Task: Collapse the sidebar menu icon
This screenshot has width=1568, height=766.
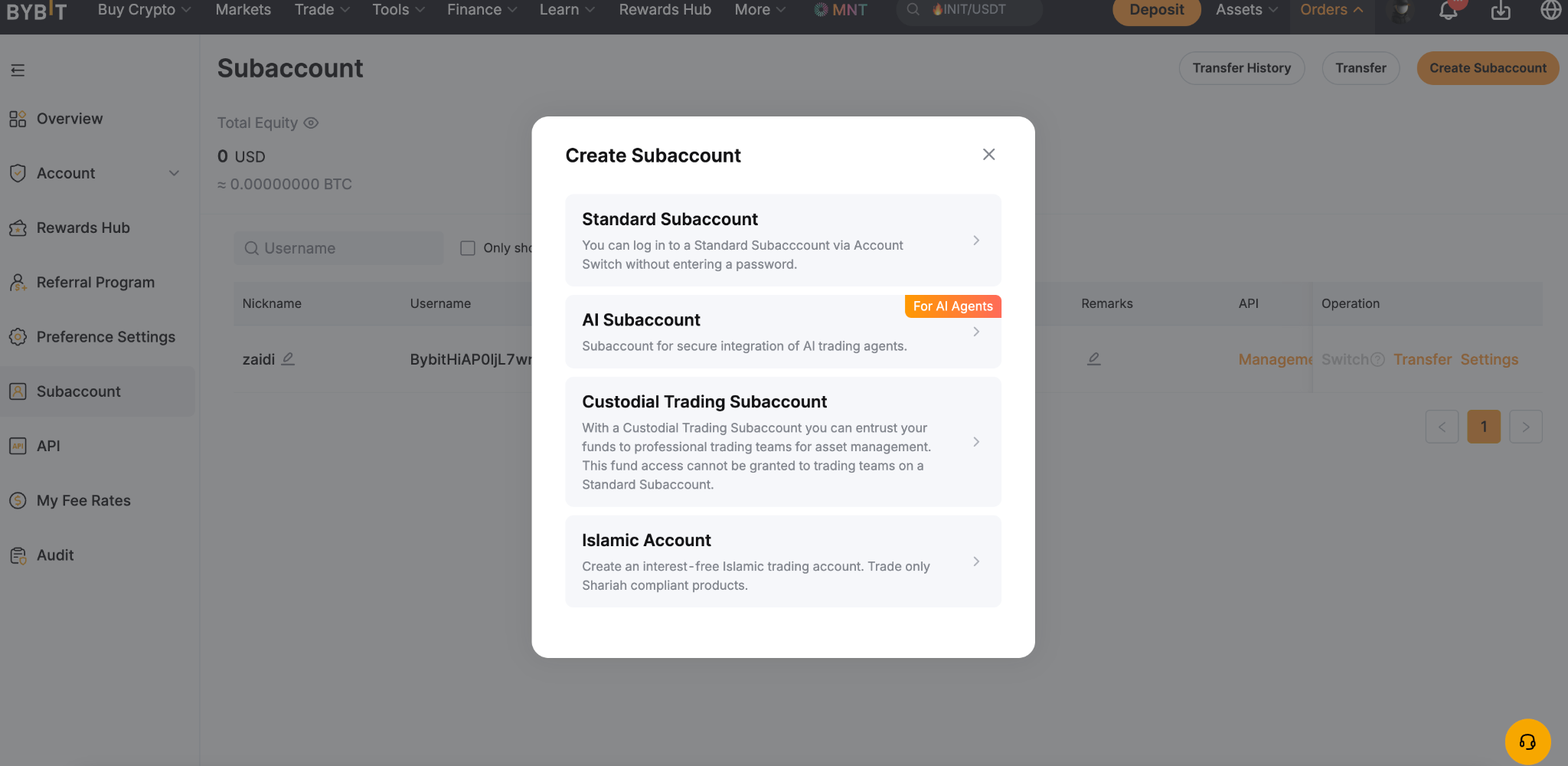Action: [18, 70]
